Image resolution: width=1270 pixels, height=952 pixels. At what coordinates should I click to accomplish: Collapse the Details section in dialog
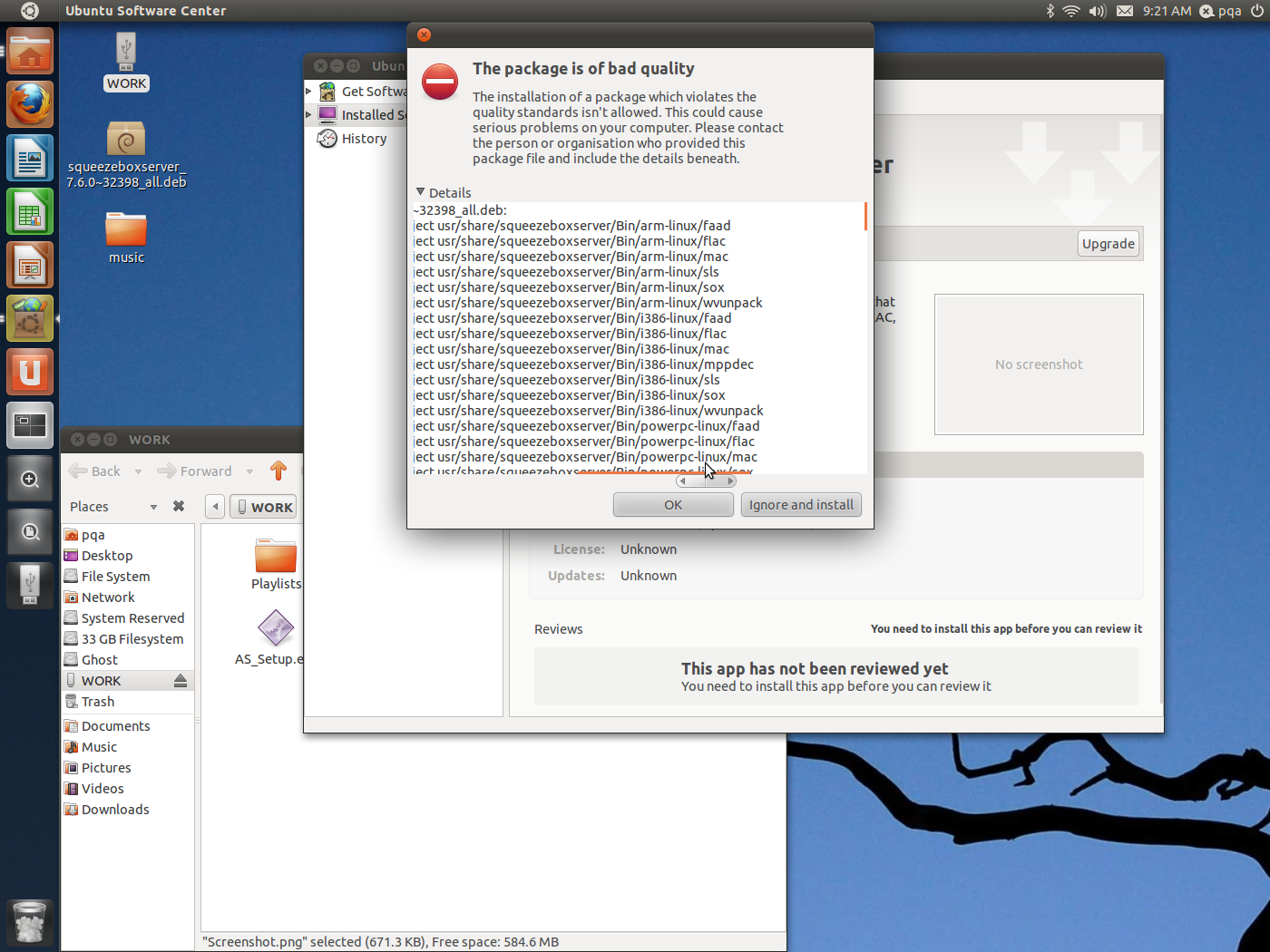pos(420,192)
